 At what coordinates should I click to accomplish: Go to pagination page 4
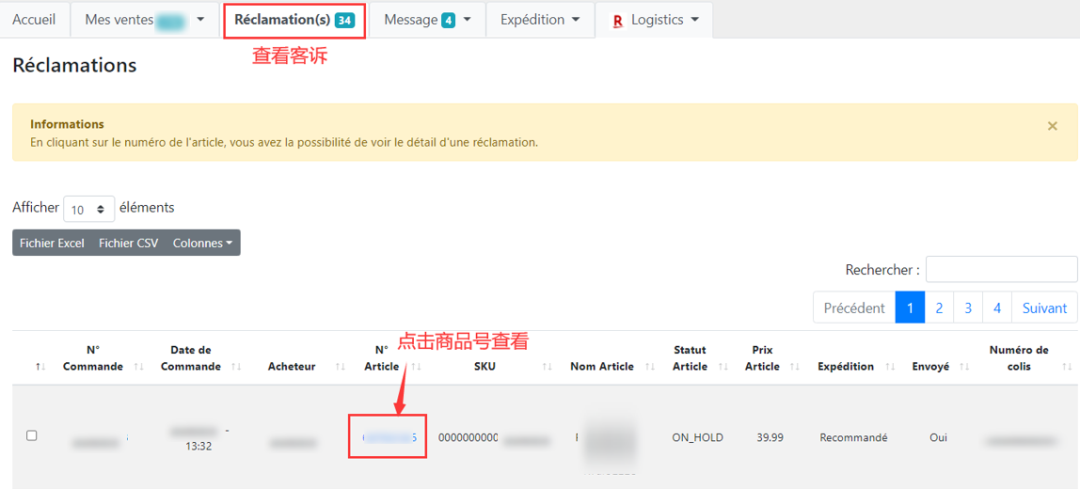tap(997, 308)
